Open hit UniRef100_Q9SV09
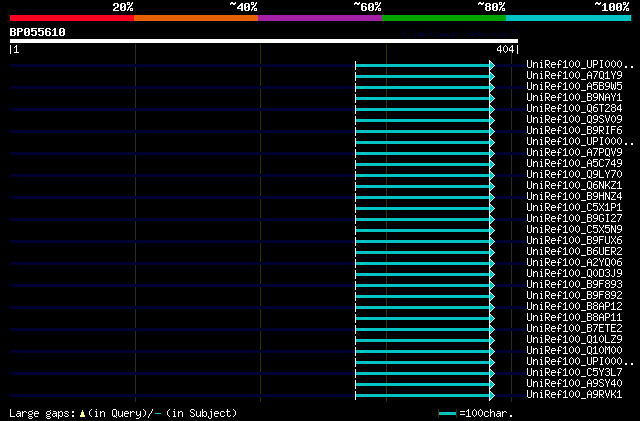Screen dimensions: 640x421 [574, 120]
